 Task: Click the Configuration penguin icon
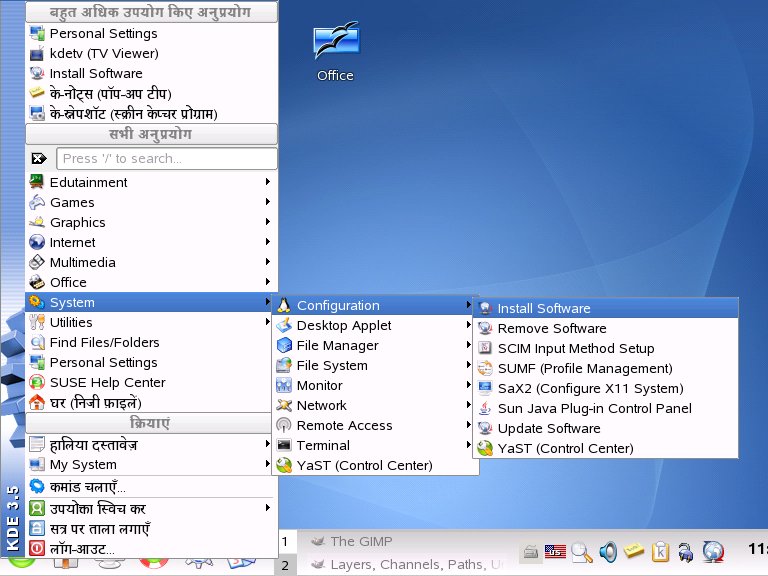coord(284,305)
